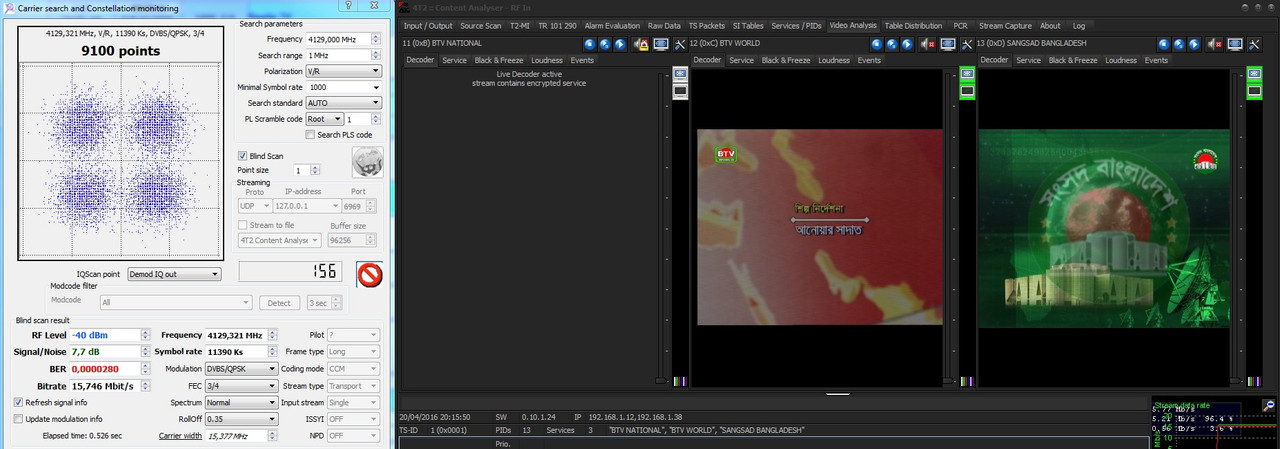Click lower display mode icon beside BTV NATIONAL video
The width and height of the screenshot is (1280, 449).
pos(680,91)
